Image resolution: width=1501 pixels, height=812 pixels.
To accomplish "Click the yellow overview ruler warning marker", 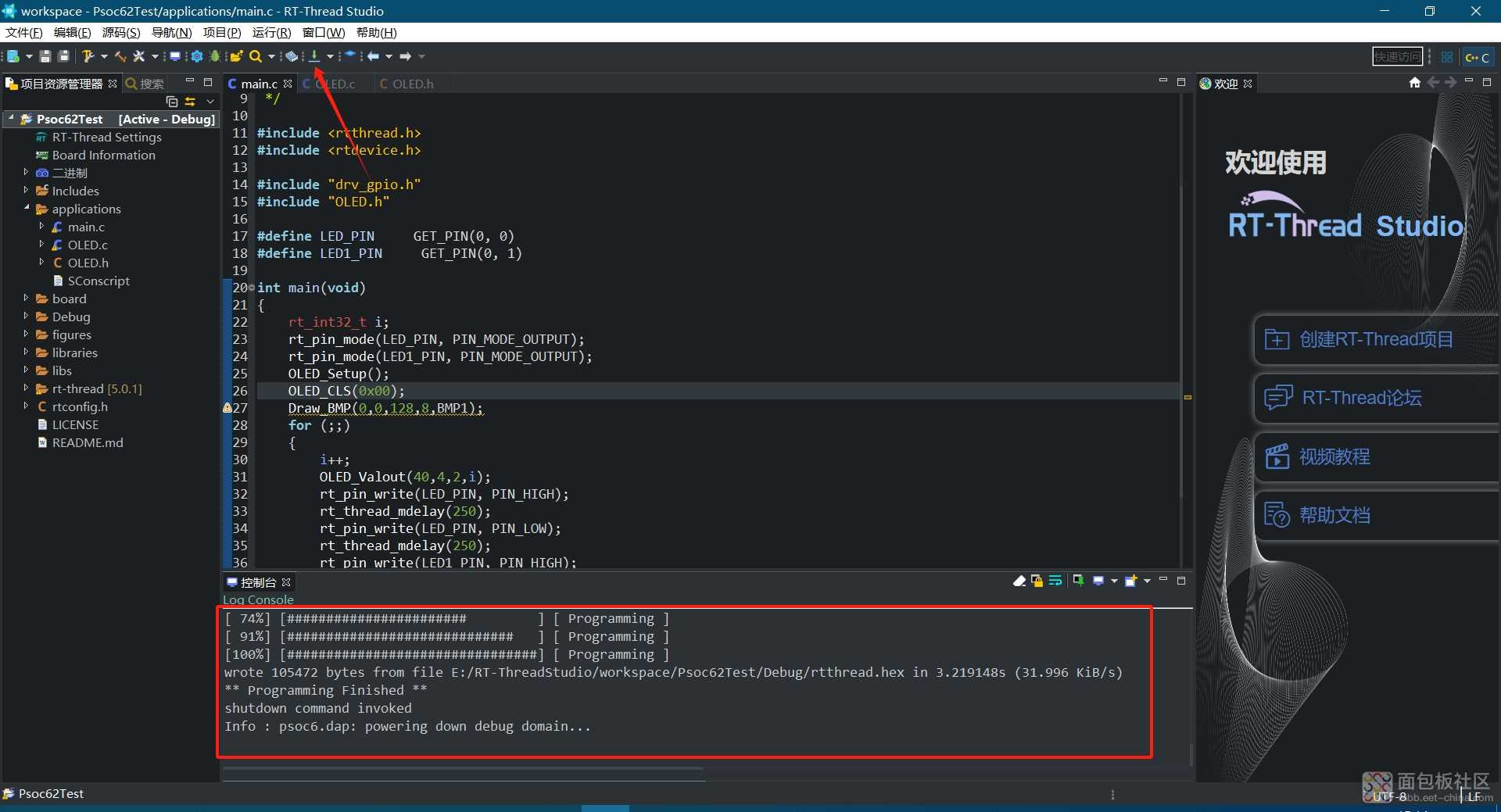I will [x=1188, y=398].
